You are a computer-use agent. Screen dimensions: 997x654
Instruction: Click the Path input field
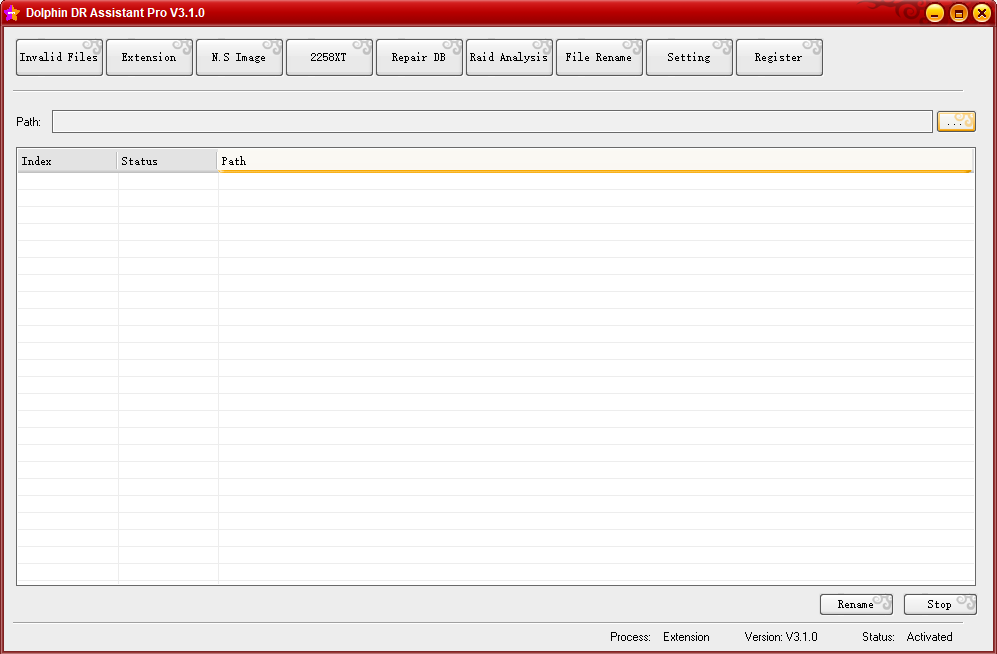tap(492, 121)
